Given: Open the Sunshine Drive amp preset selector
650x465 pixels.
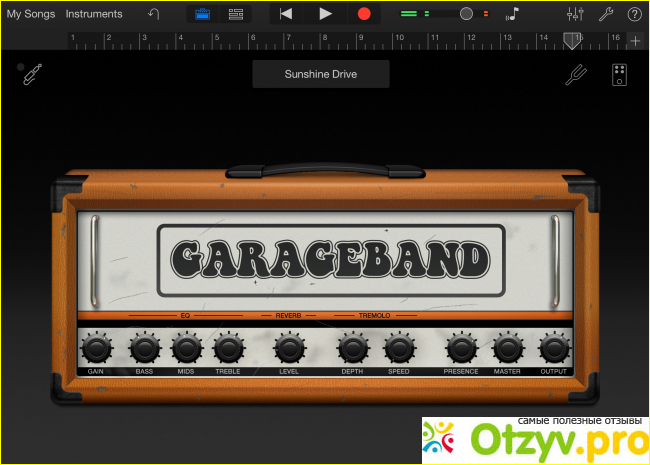Looking at the screenshot, I should 320,74.
